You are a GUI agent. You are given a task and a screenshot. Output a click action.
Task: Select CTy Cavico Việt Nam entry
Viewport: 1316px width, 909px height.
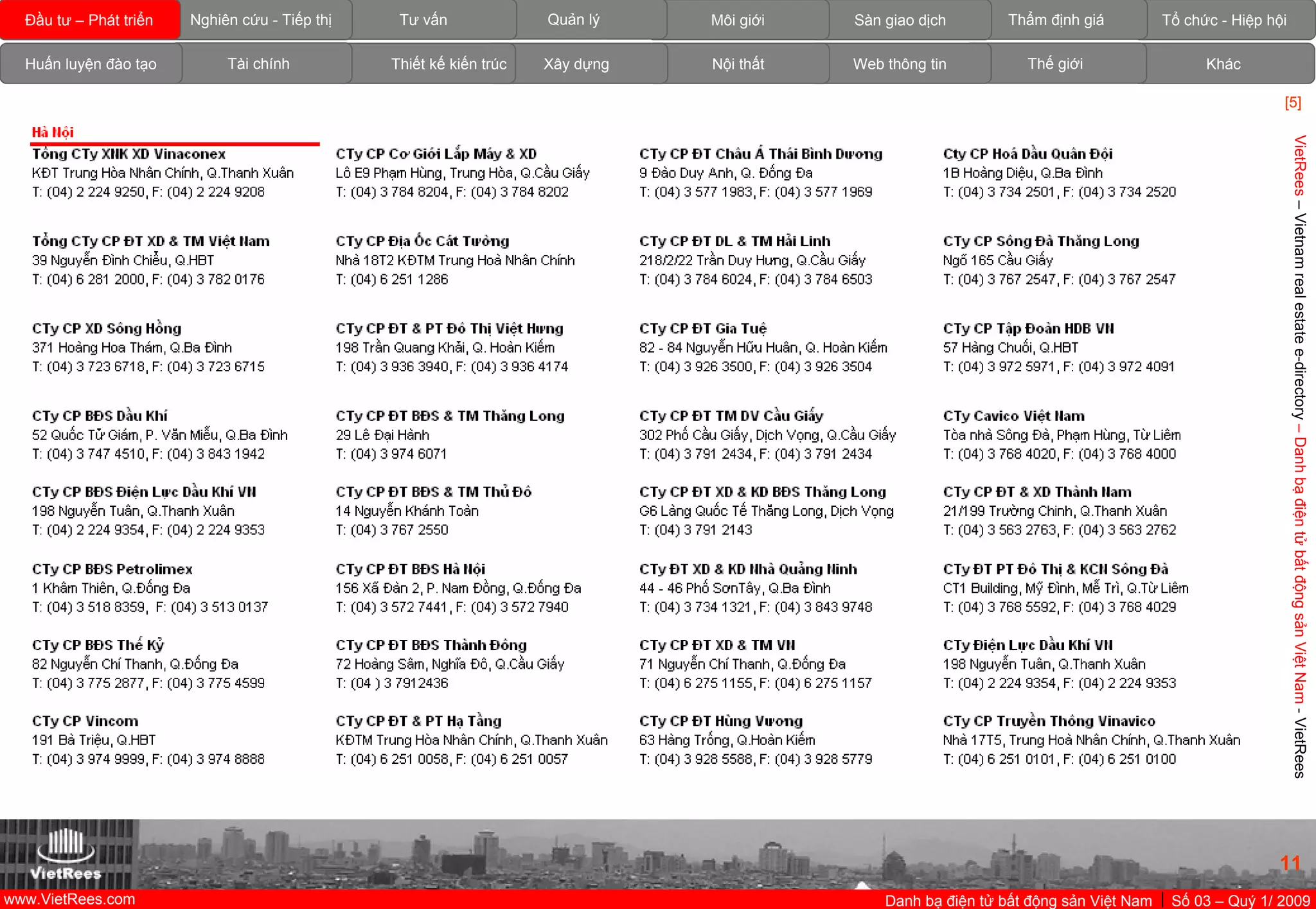click(1014, 416)
